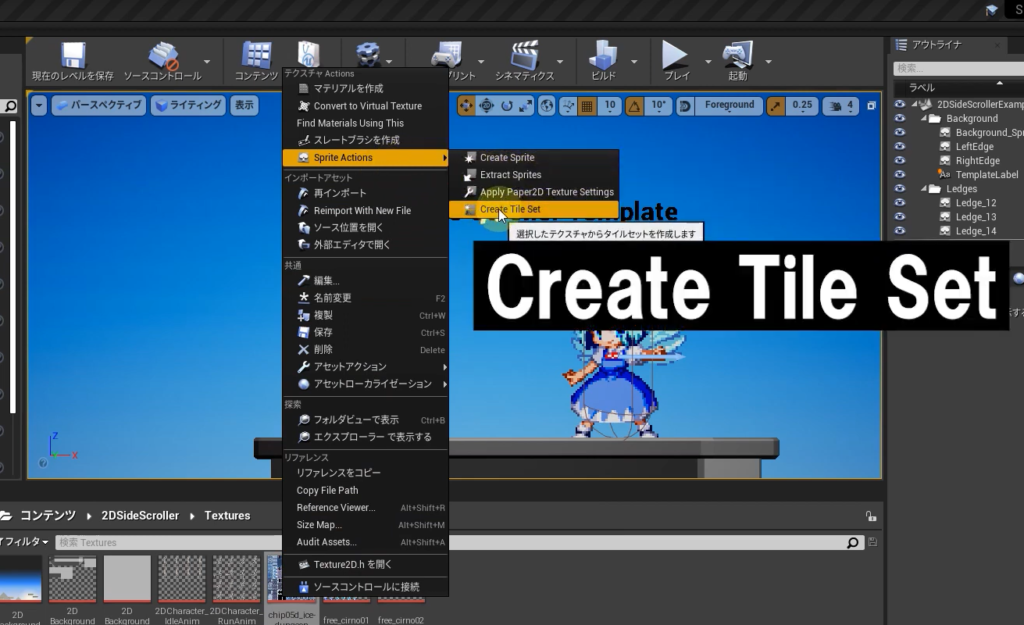
Task: Toggle rotation angle snapping in the viewport
Action: 634,105
